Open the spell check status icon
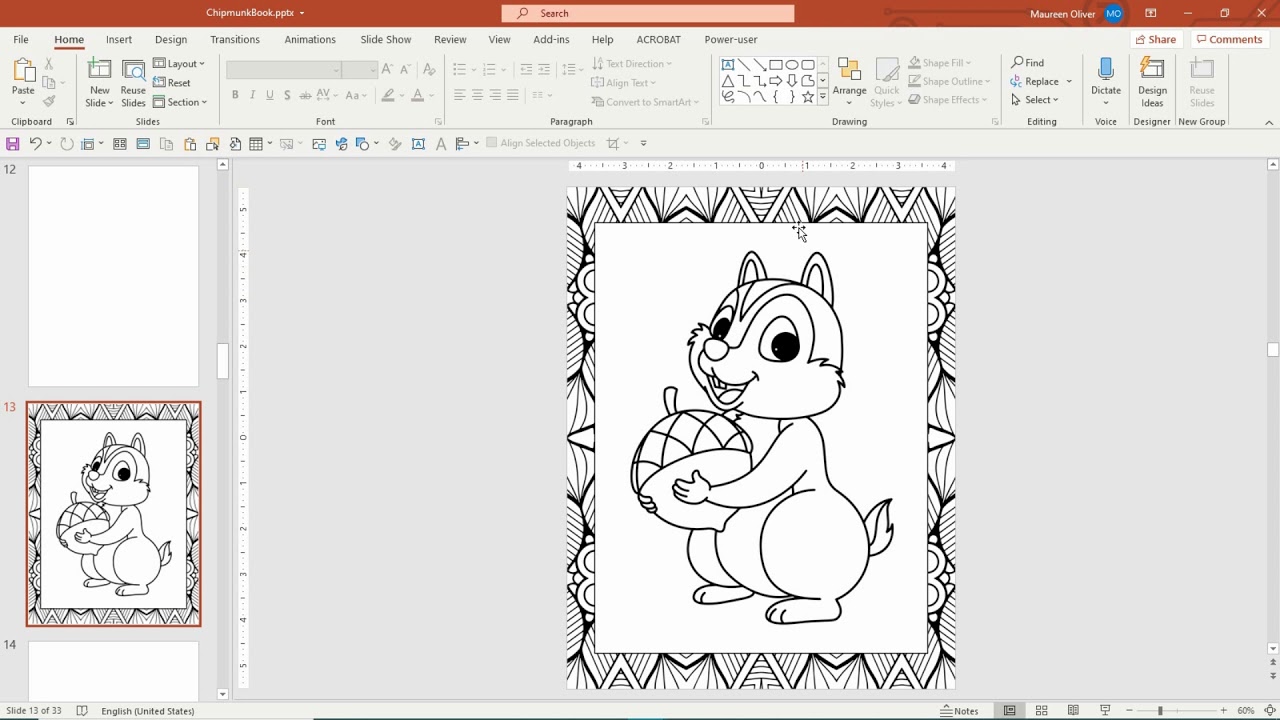Image resolution: width=1280 pixels, height=720 pixels. [82, 711]
